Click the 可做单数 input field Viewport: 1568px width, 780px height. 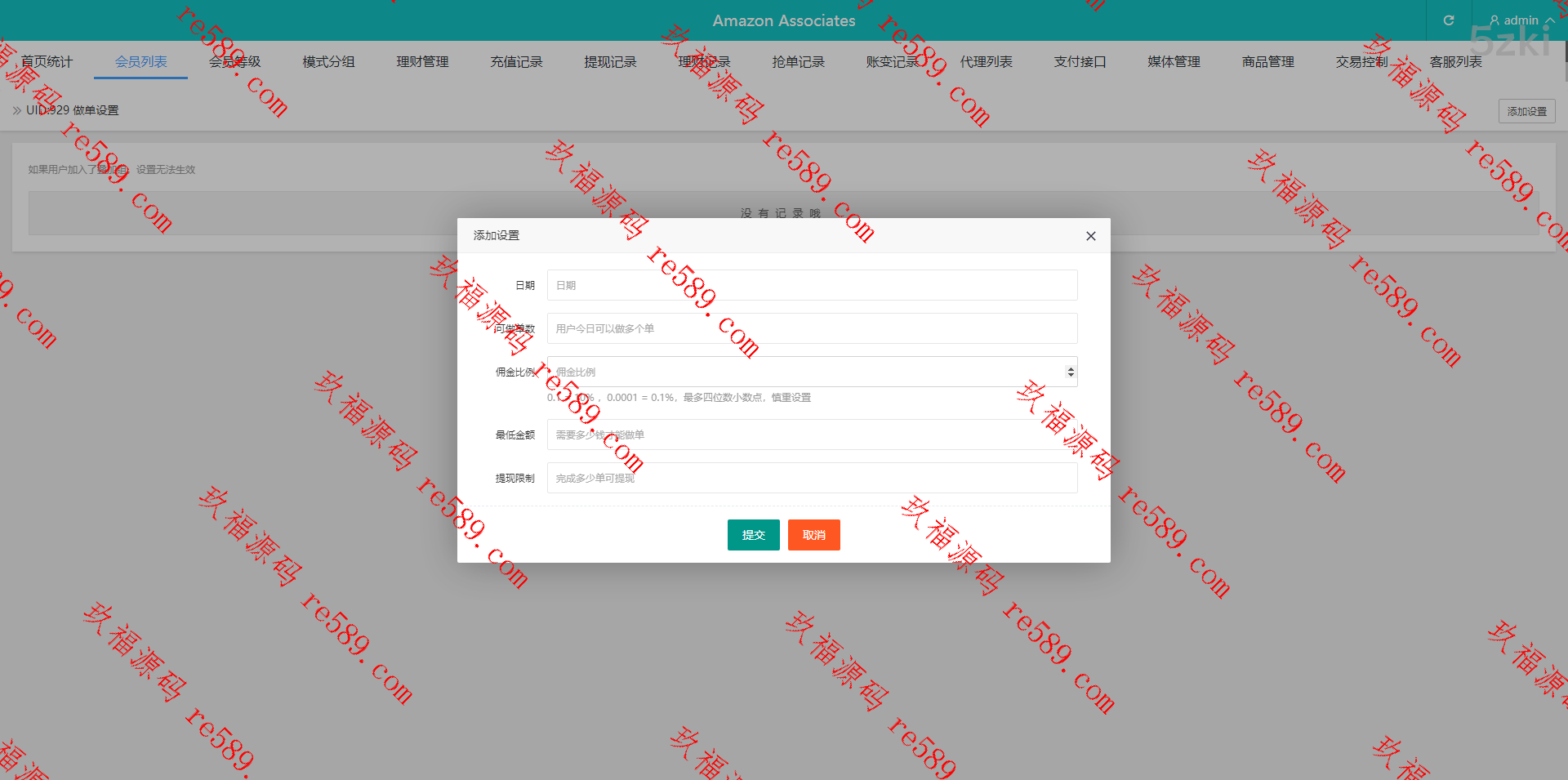click(812, 328)
